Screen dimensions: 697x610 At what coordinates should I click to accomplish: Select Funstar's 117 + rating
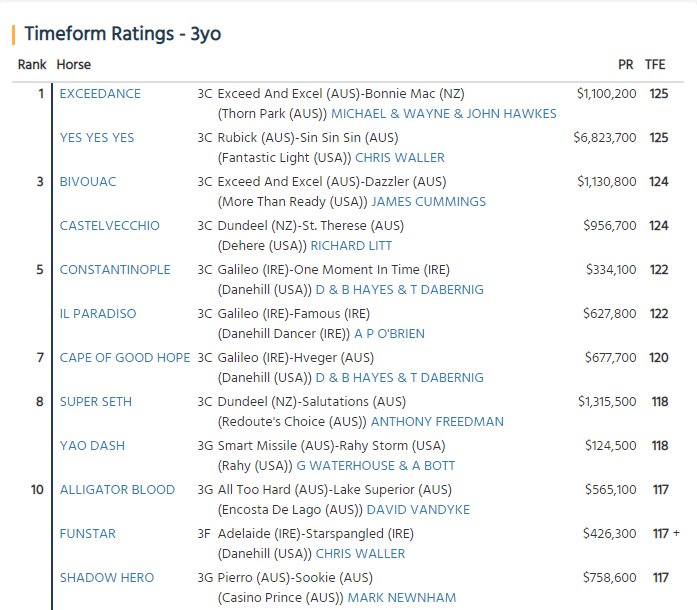click(666, 534)
